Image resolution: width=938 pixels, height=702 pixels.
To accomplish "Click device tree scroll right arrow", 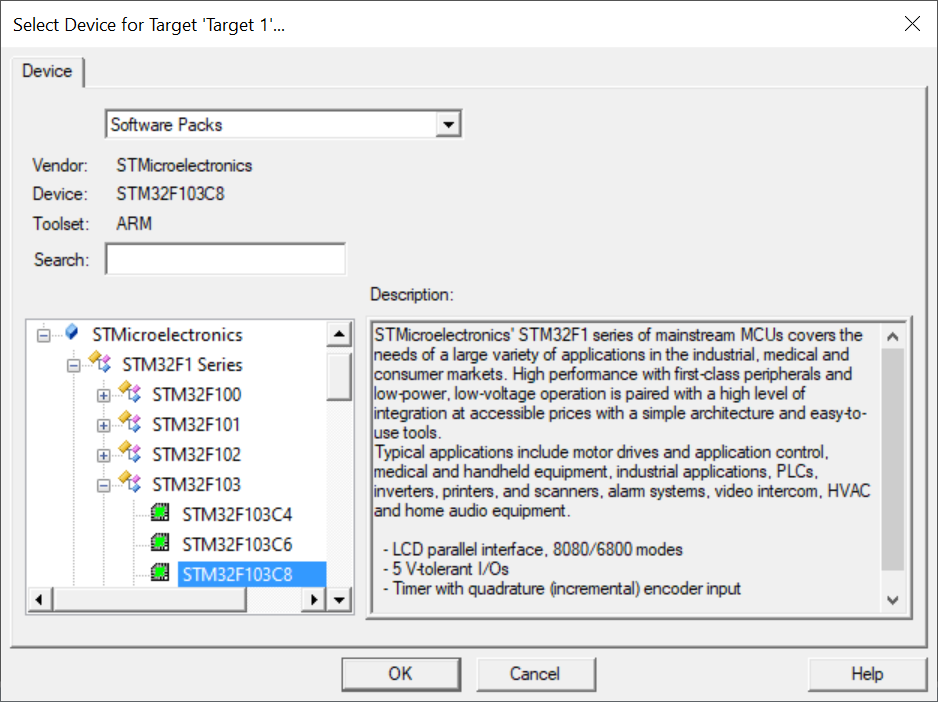I will coord(314,600).
